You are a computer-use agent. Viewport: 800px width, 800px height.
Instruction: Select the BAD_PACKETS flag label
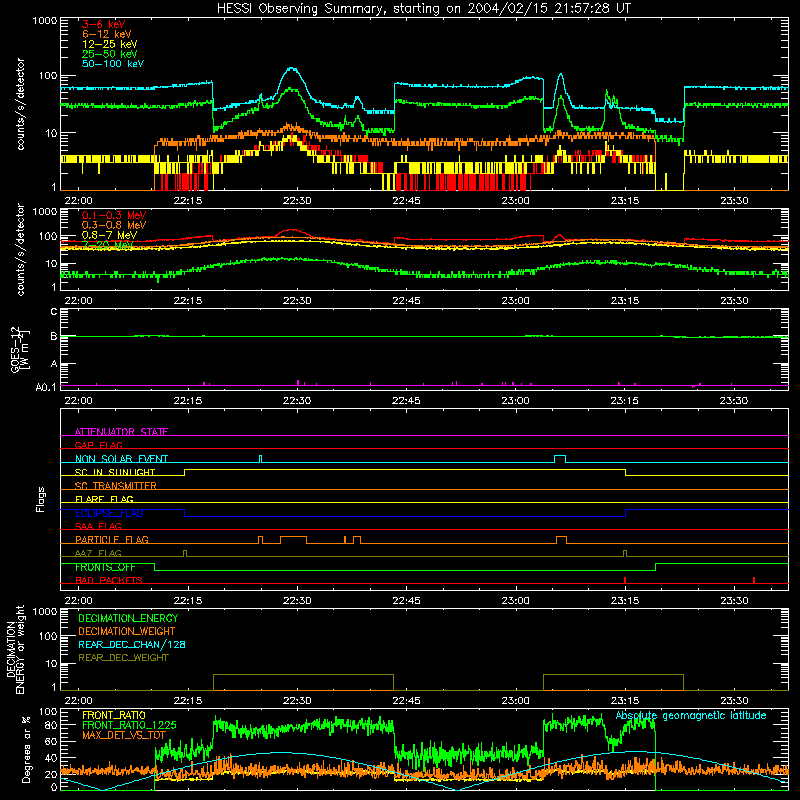(x=109, y=580)
